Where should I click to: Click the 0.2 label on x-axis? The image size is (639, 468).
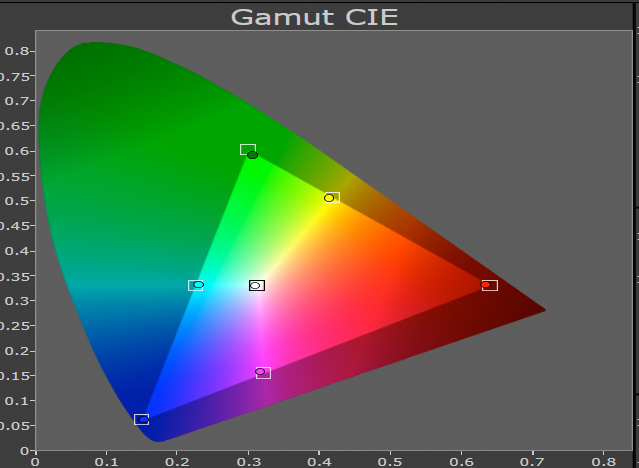tap(177, 462)
